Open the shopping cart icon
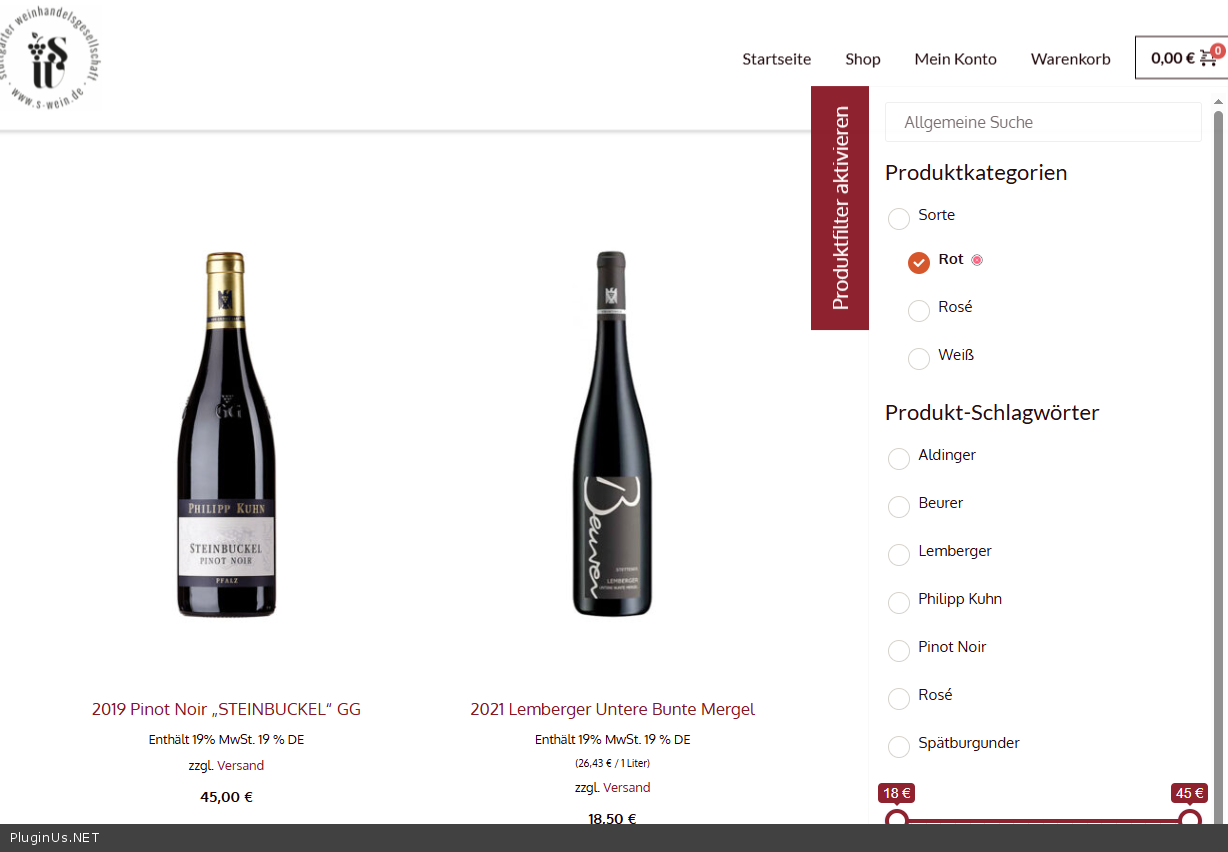Image resolution: width=1228 pixels, height=852 pixels. click(1207, 58)
